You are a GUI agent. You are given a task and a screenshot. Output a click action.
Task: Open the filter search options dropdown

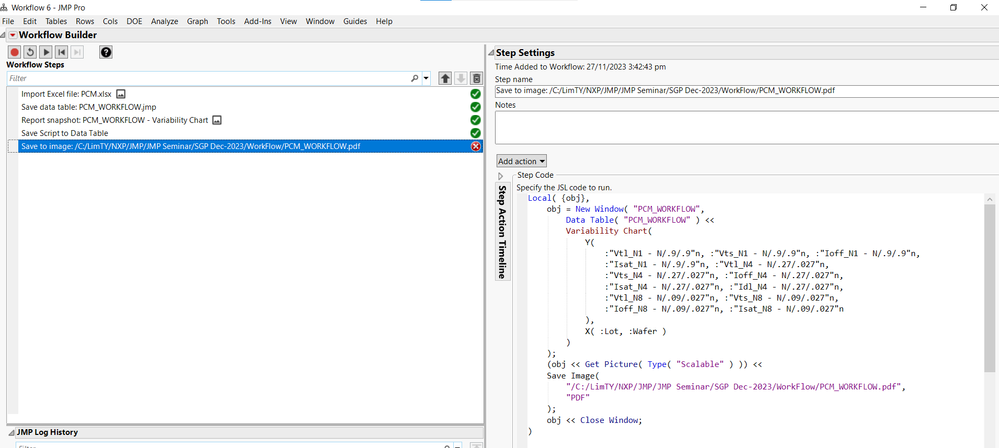point(426,78)
